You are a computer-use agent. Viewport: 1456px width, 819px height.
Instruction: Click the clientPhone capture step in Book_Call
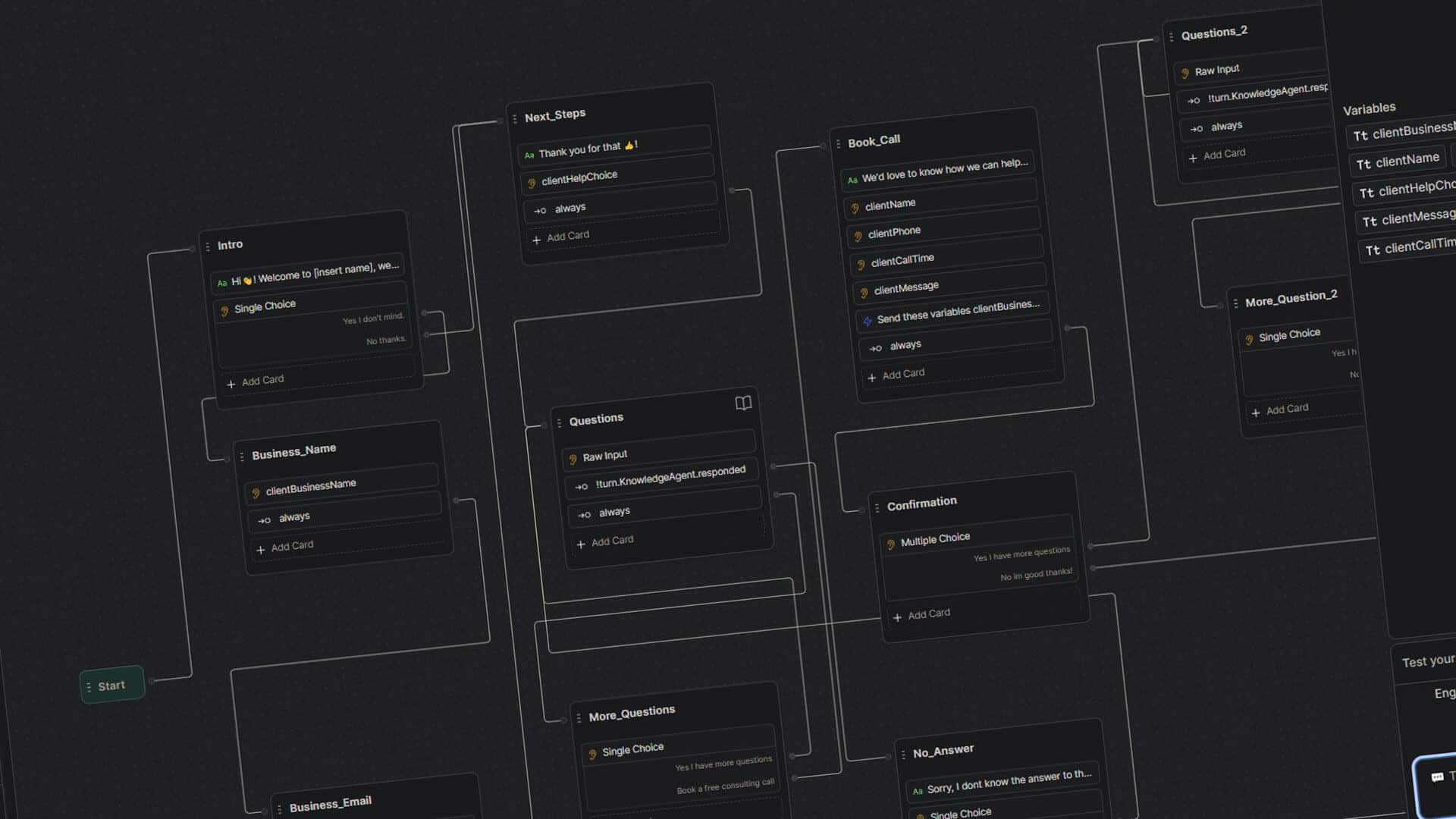click(x=896, y=231)
